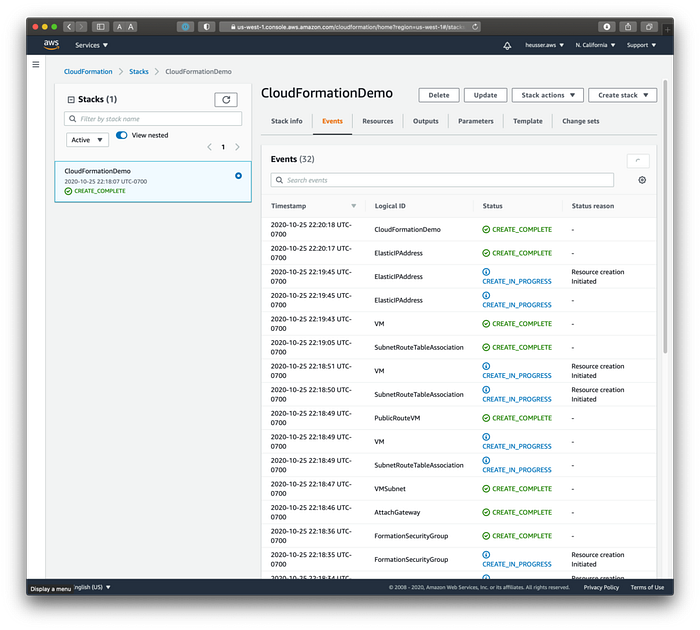Click Safari back button

(x=69, y=27)
